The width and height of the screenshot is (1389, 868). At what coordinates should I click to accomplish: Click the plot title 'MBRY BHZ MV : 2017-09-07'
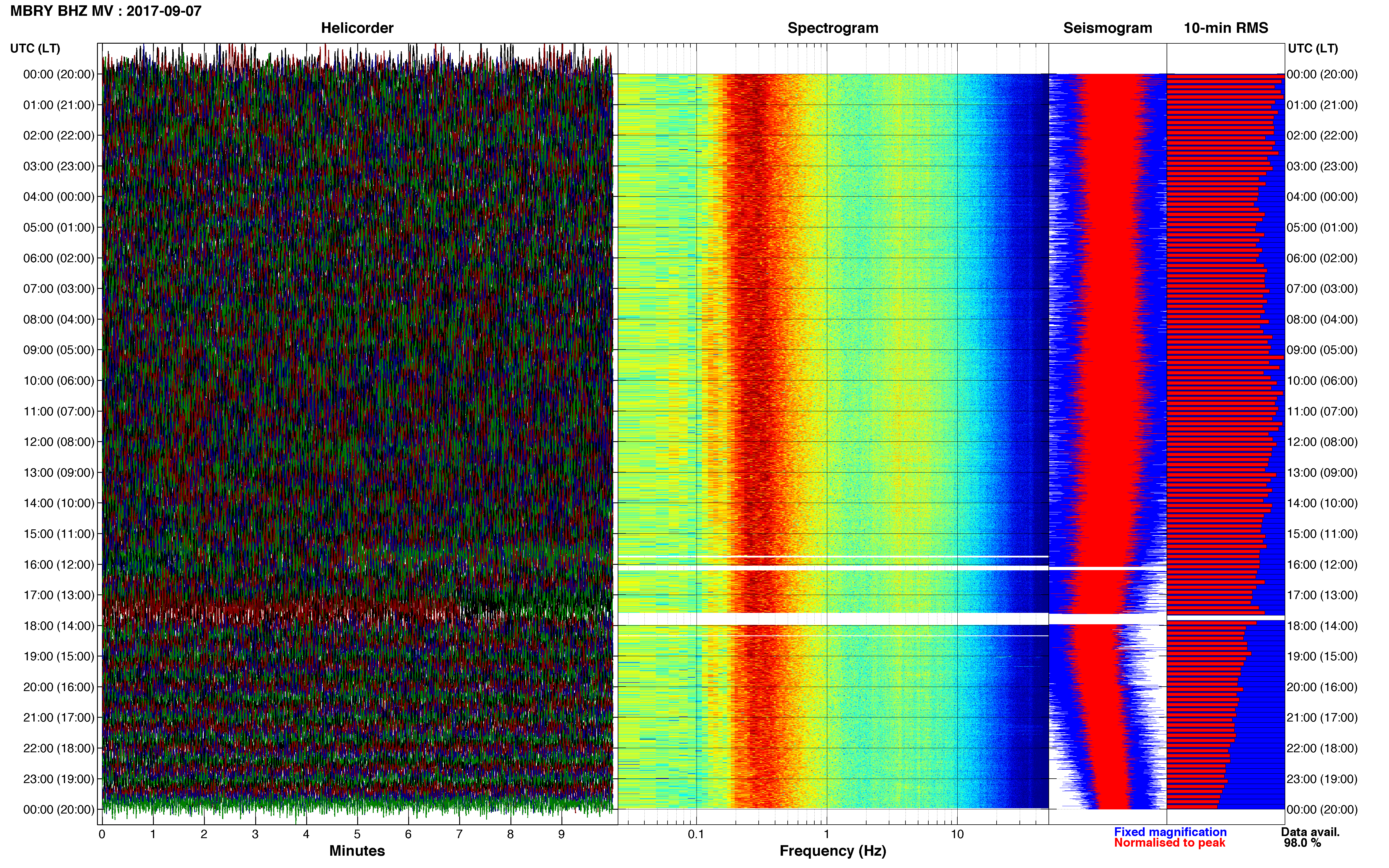click(106, 11)
